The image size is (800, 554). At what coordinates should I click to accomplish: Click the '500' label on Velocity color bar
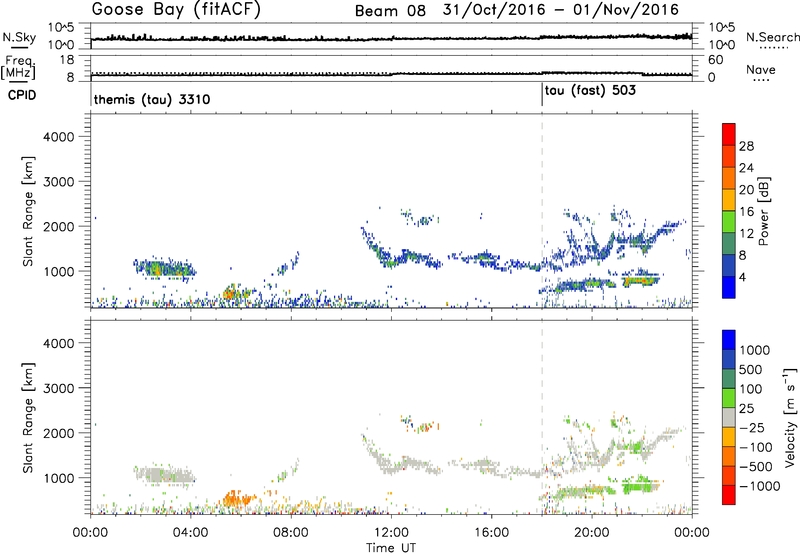point(751,370)
